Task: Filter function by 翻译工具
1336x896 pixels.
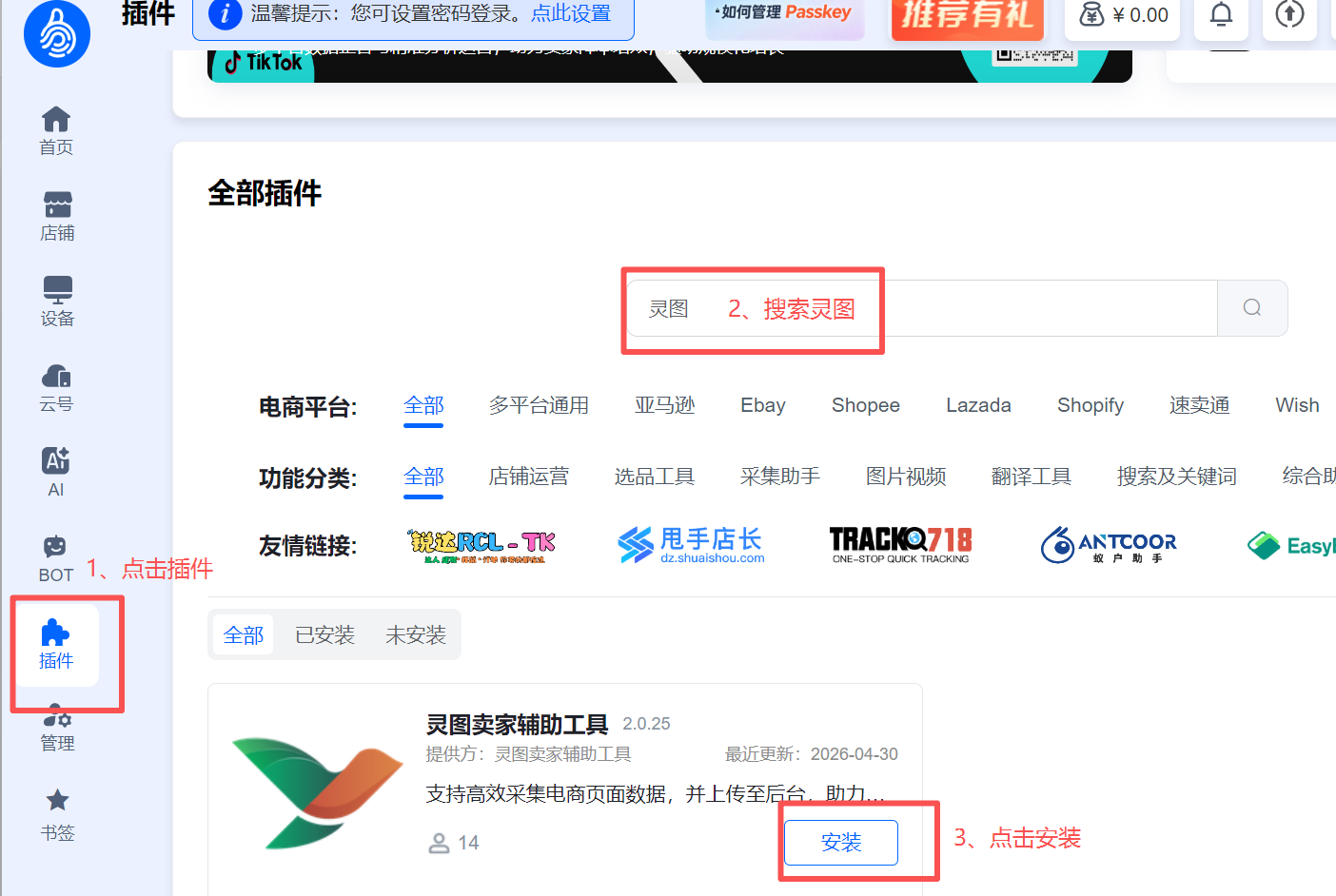Action: (1031, 476)
